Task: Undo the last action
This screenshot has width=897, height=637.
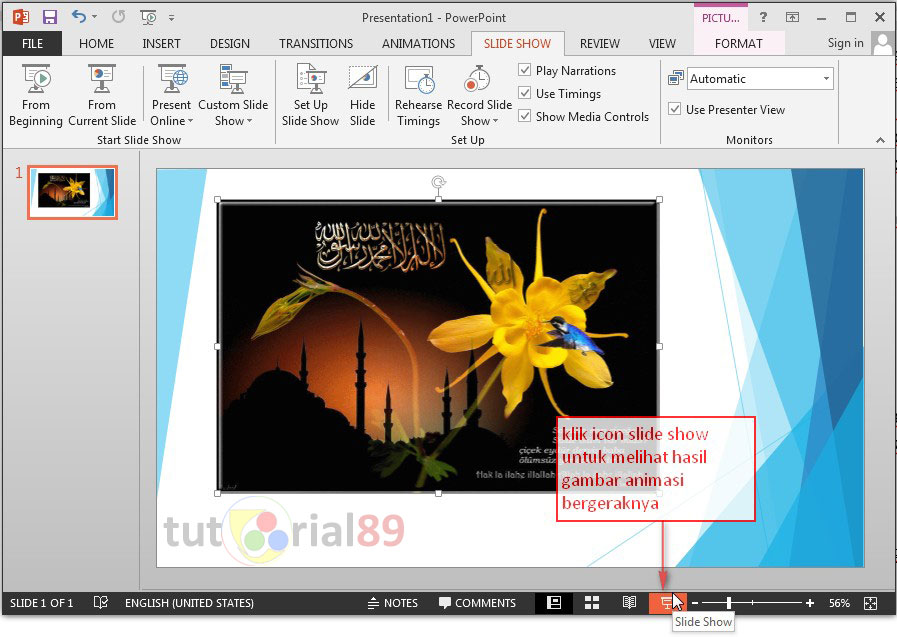Action: (x=79, y=17)
